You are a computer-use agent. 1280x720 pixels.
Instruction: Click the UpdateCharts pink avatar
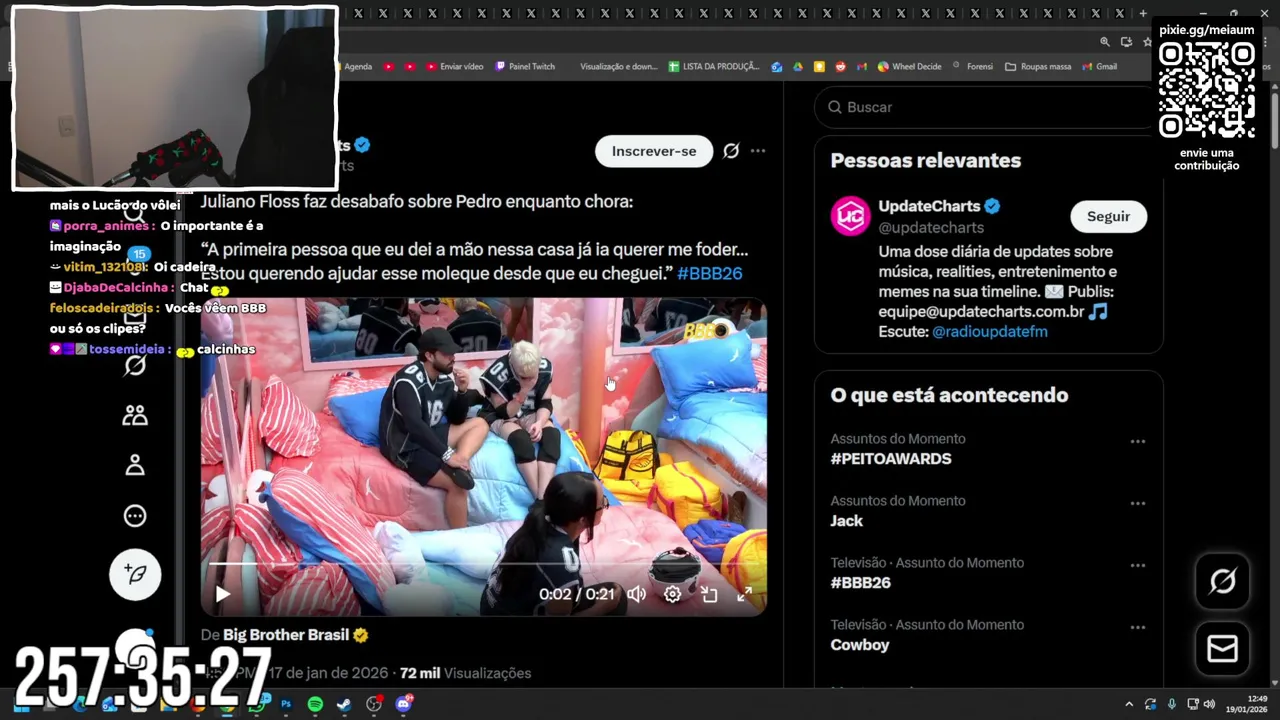pyautogui.click(x=851, y=216)
